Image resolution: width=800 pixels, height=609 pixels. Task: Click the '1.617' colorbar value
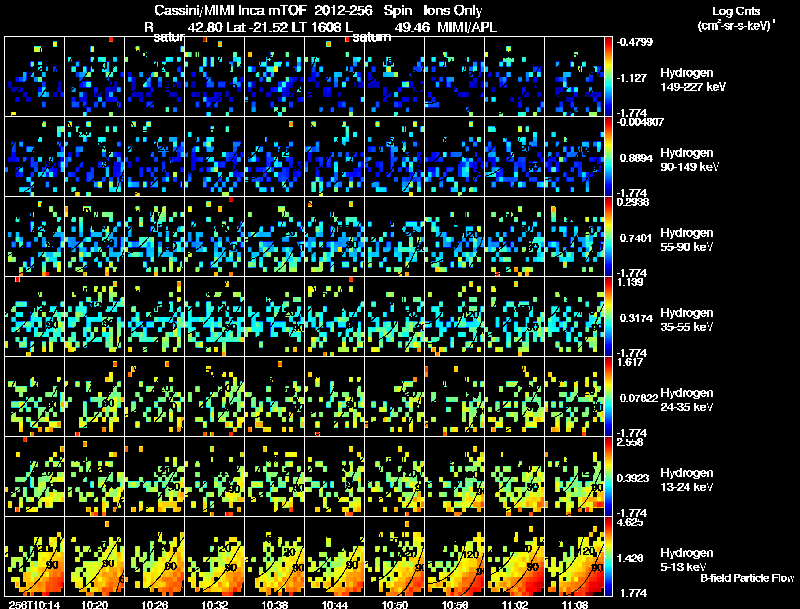tap(630, 362)
